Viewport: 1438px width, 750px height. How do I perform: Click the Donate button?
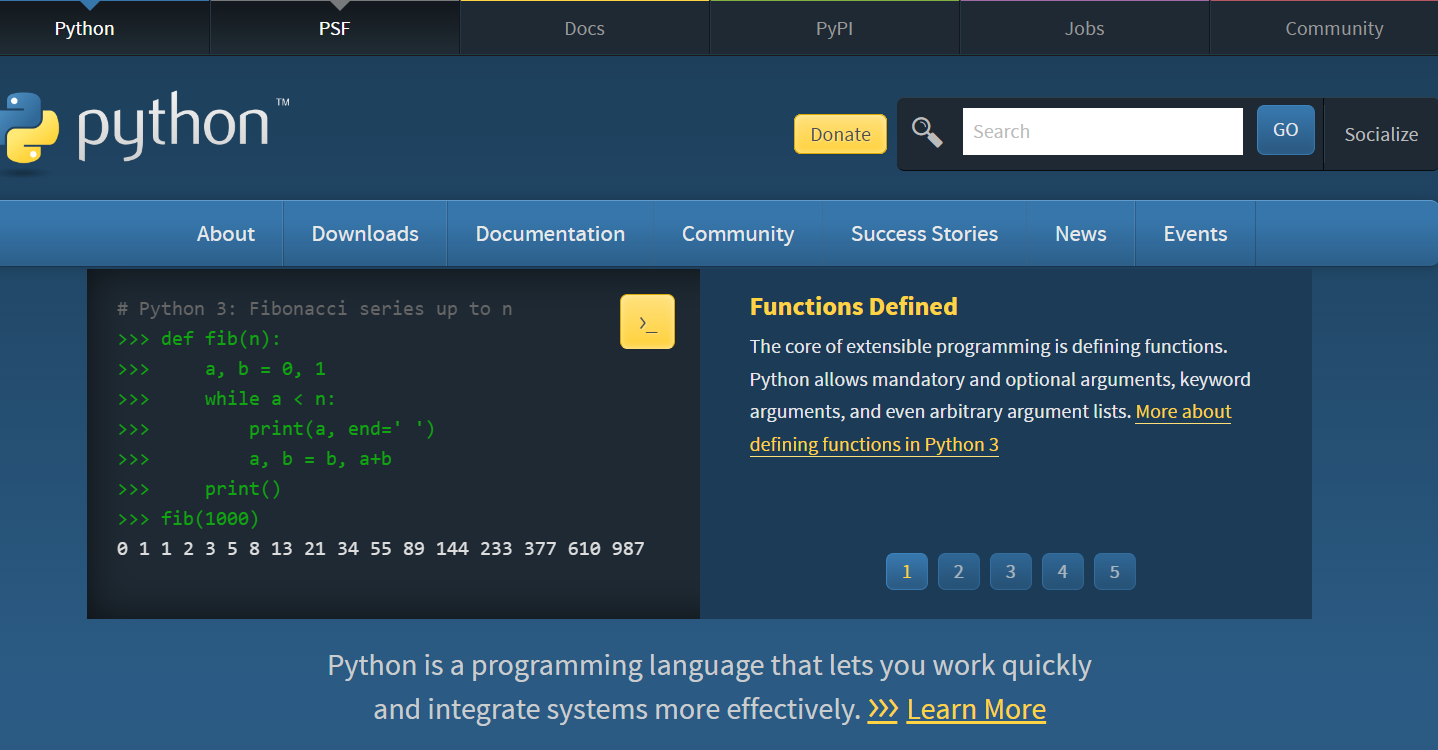[x=840, y=134]
